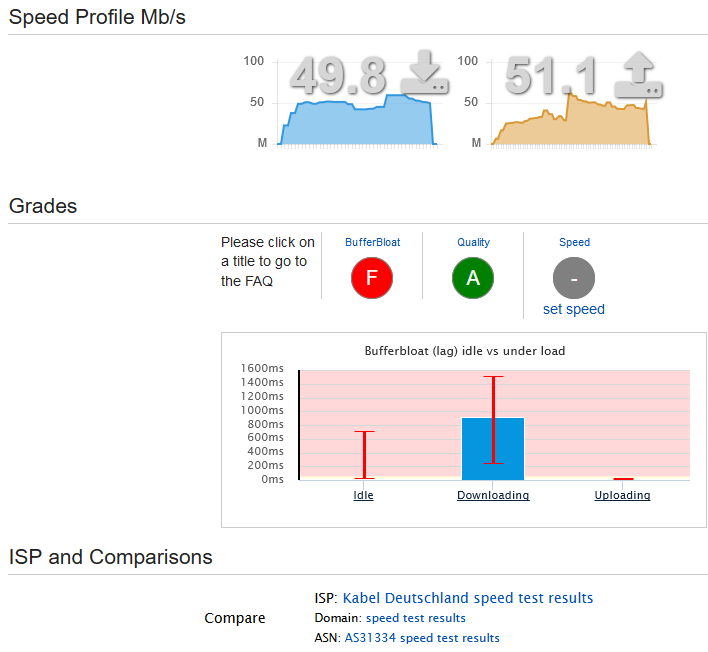Viewport: 708px width, 652px height.
Task: Click the download arrow icon
Action: tap(424, 72)
